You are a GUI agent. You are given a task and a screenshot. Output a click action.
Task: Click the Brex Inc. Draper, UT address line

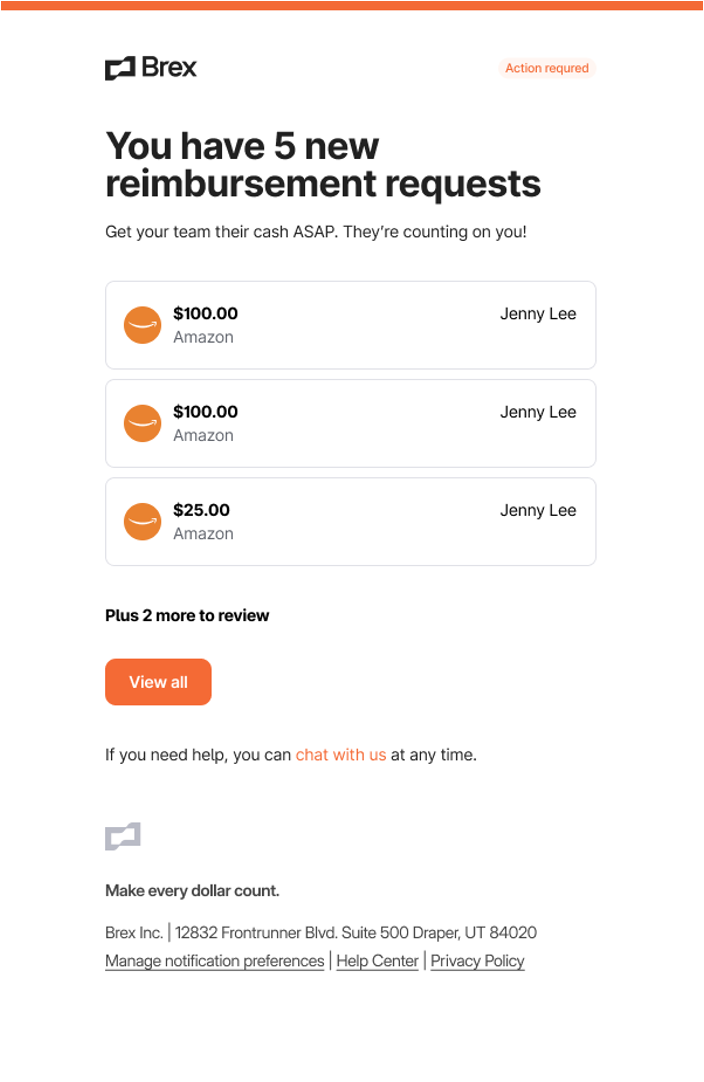click(x=320, y=933)
